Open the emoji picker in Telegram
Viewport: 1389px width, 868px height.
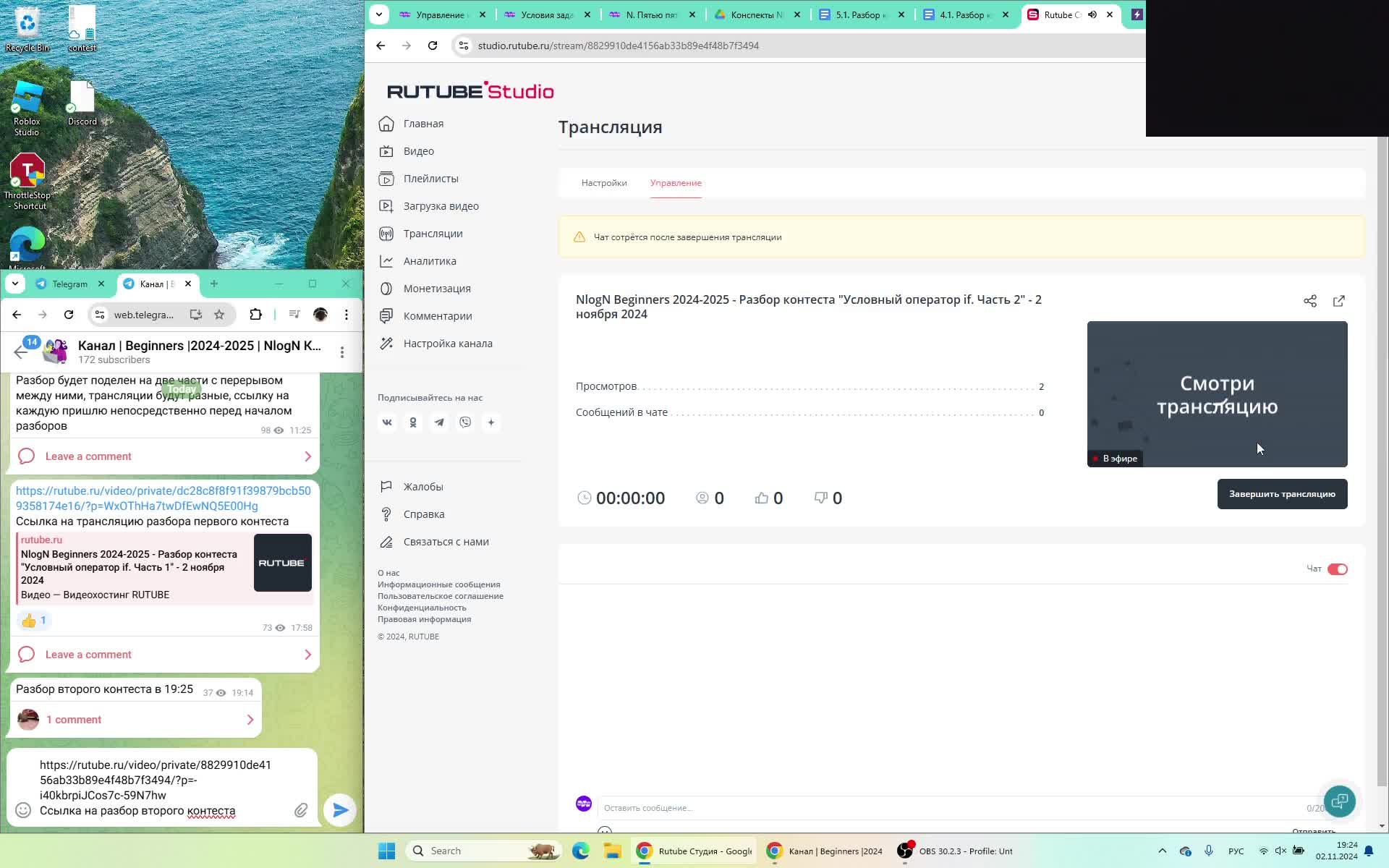click(x=23, y=810)
